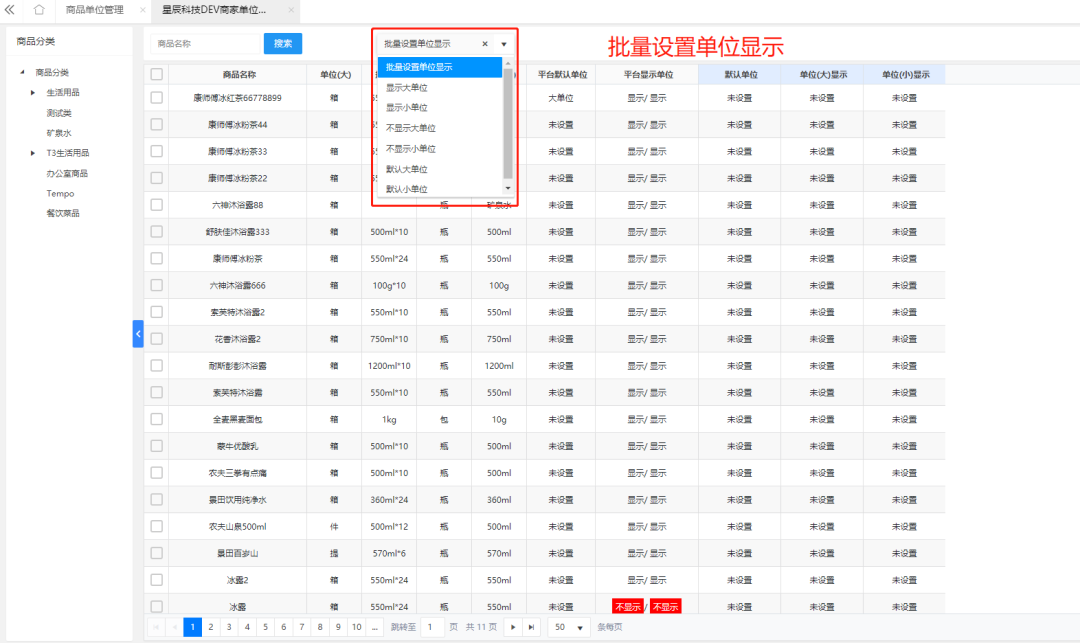
Task: Click the 商品名称 search input field
Action: click(206, 44)
